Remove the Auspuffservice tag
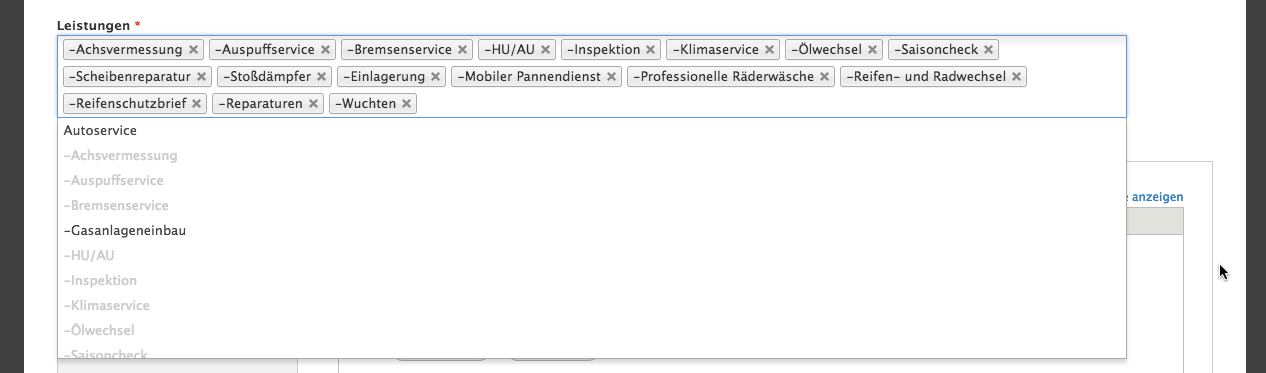The image size is (1266, 373). tap(325, 49)
